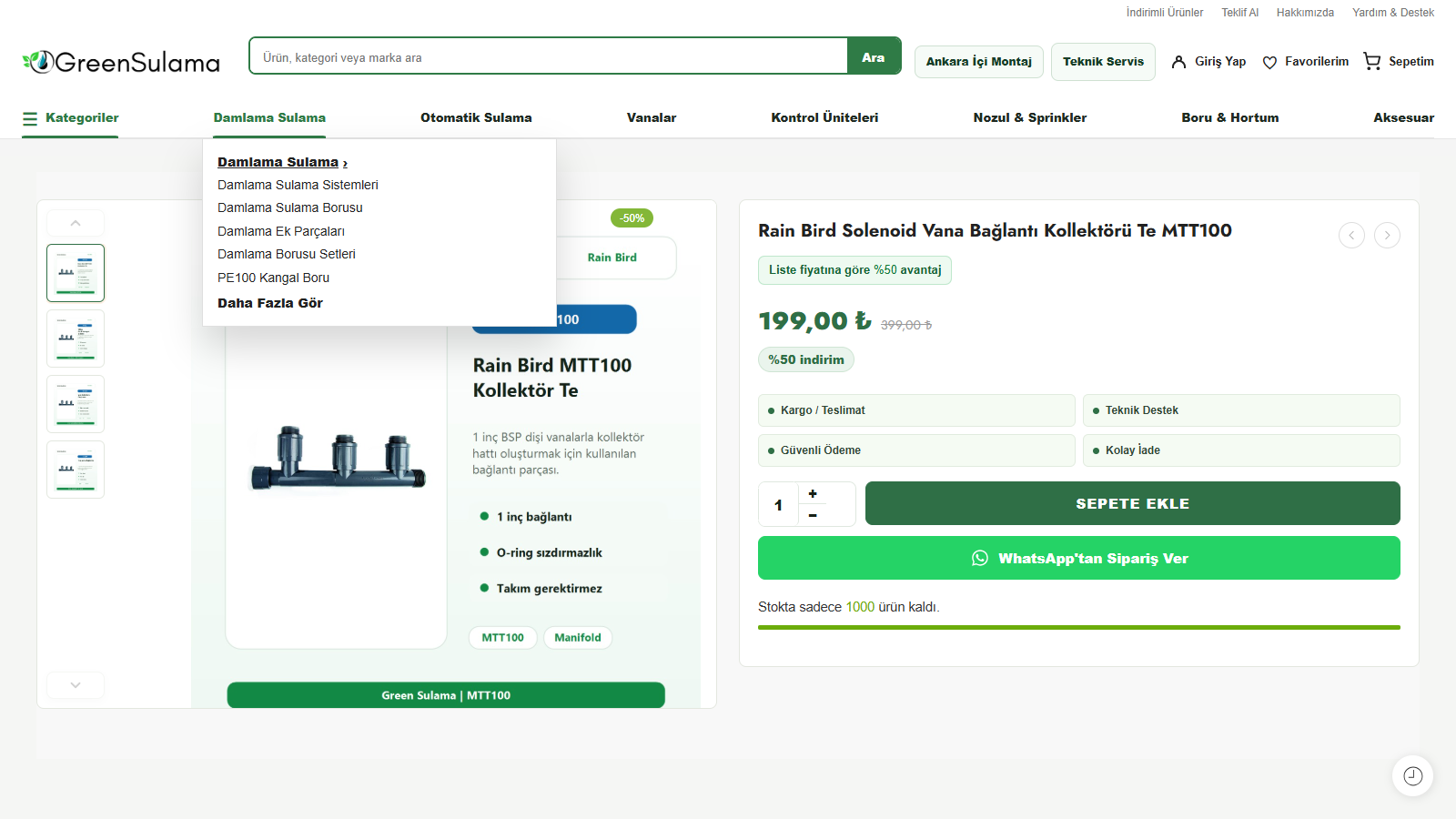Click the -50% discount badge

[632, 218]
